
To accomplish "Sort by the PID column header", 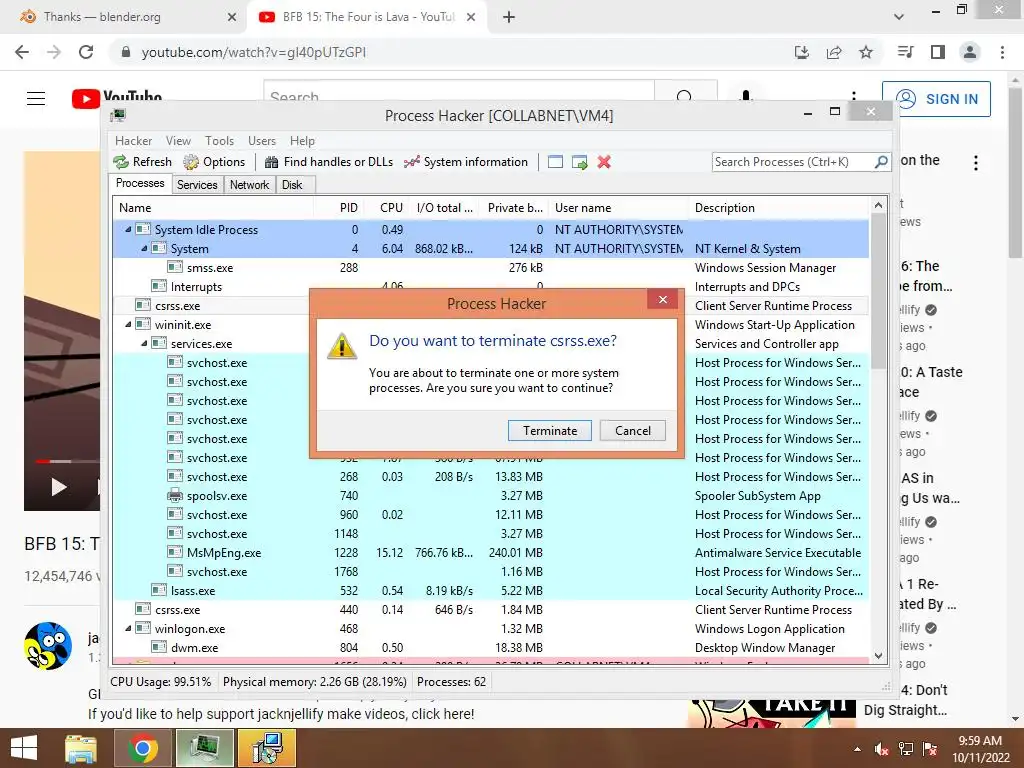I will point(338,208).
